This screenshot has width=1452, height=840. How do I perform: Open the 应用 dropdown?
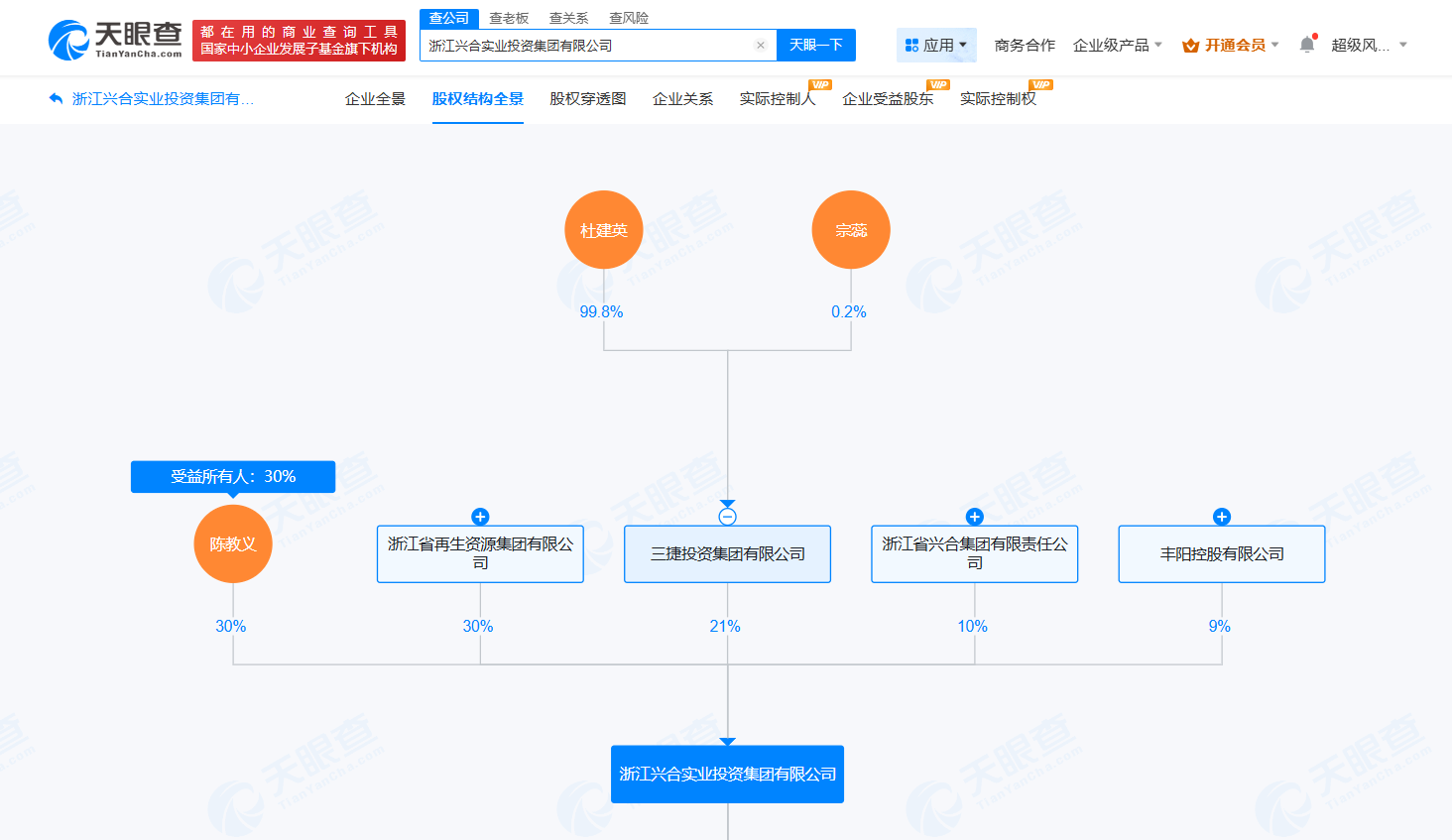coord(936,46)
